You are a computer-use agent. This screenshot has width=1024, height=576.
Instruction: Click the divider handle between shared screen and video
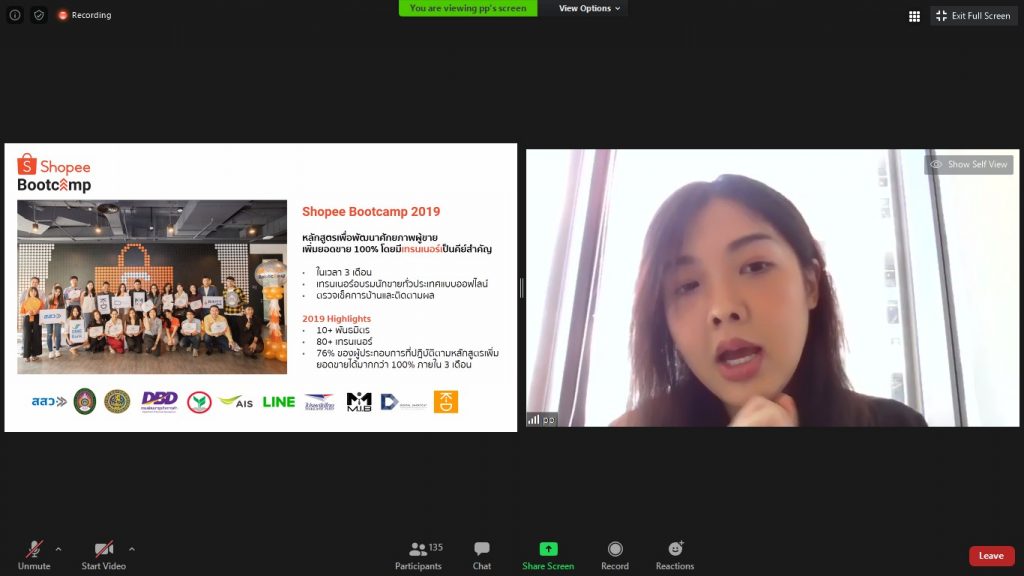click(x=521, y=288)
